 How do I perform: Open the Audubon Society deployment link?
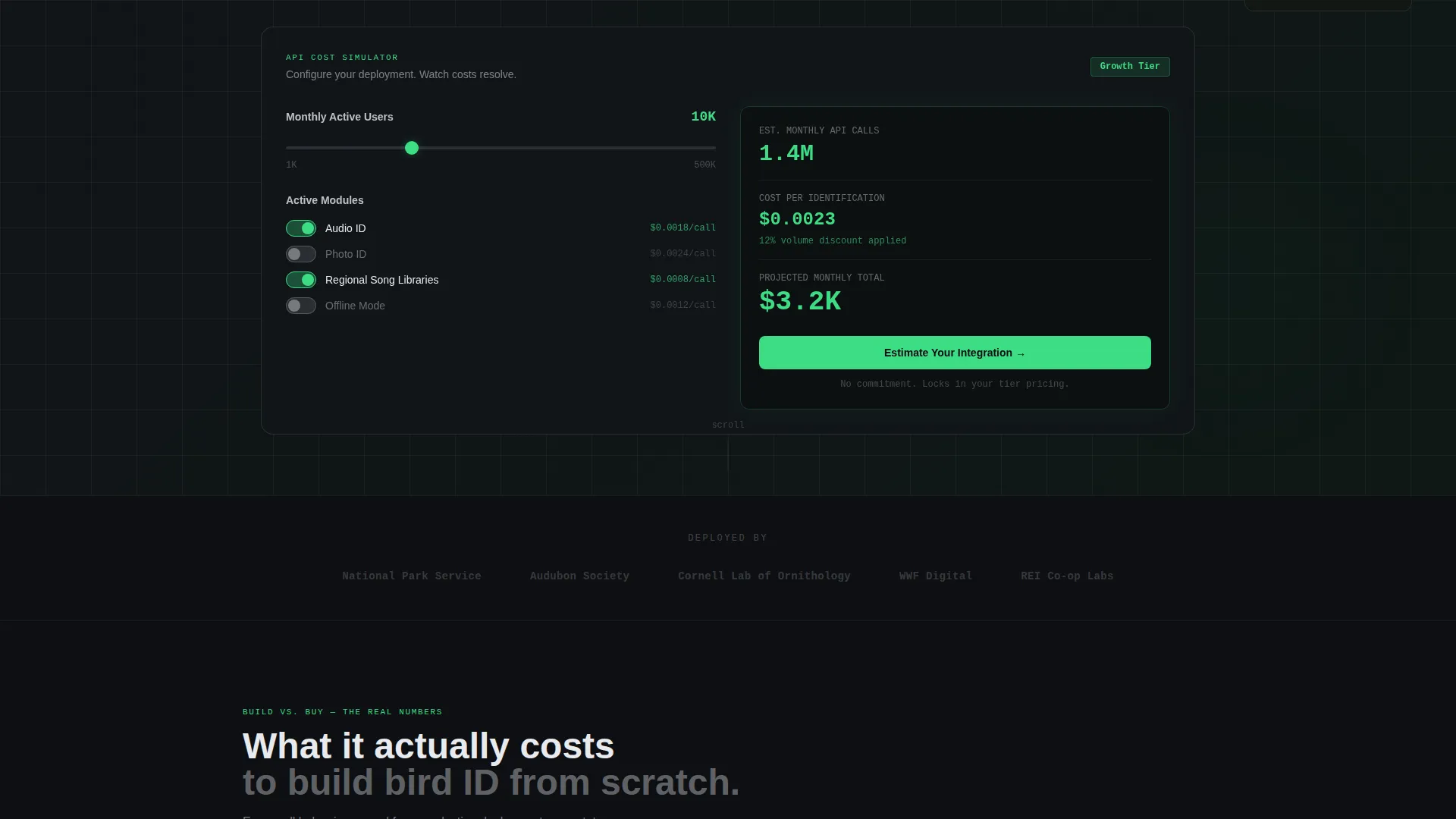[x=579, y=576]
